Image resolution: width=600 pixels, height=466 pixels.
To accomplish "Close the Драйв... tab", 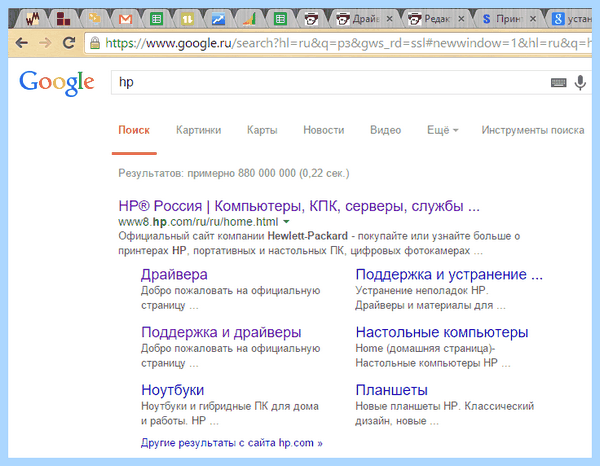I will click(x=389, y=19).
